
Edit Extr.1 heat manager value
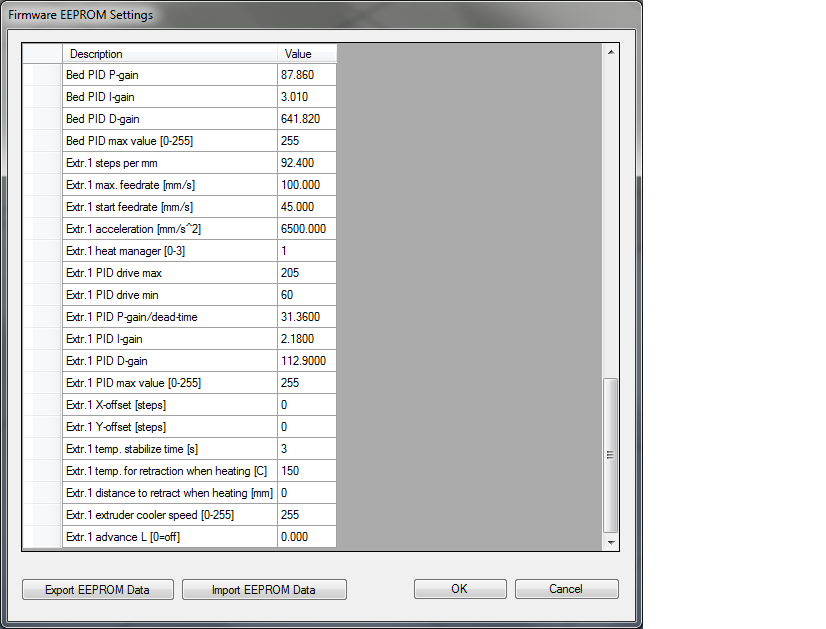(307, 251)
